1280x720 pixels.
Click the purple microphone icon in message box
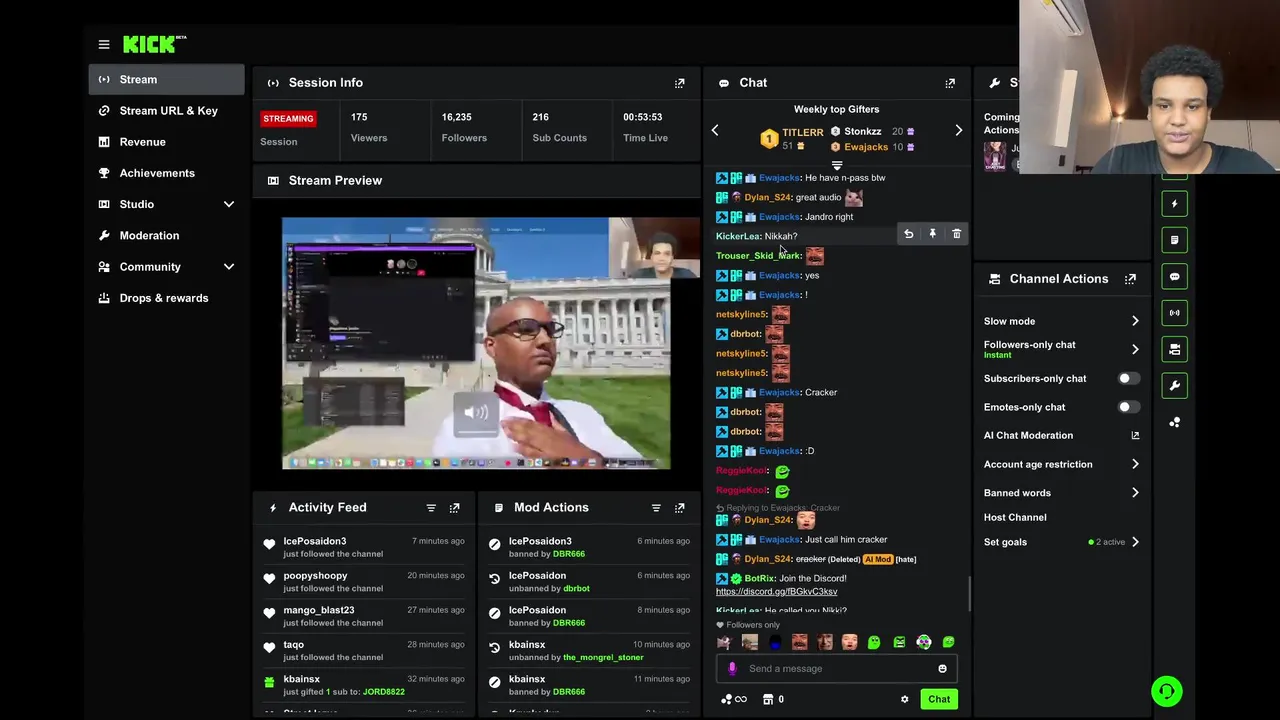point(732,669)
